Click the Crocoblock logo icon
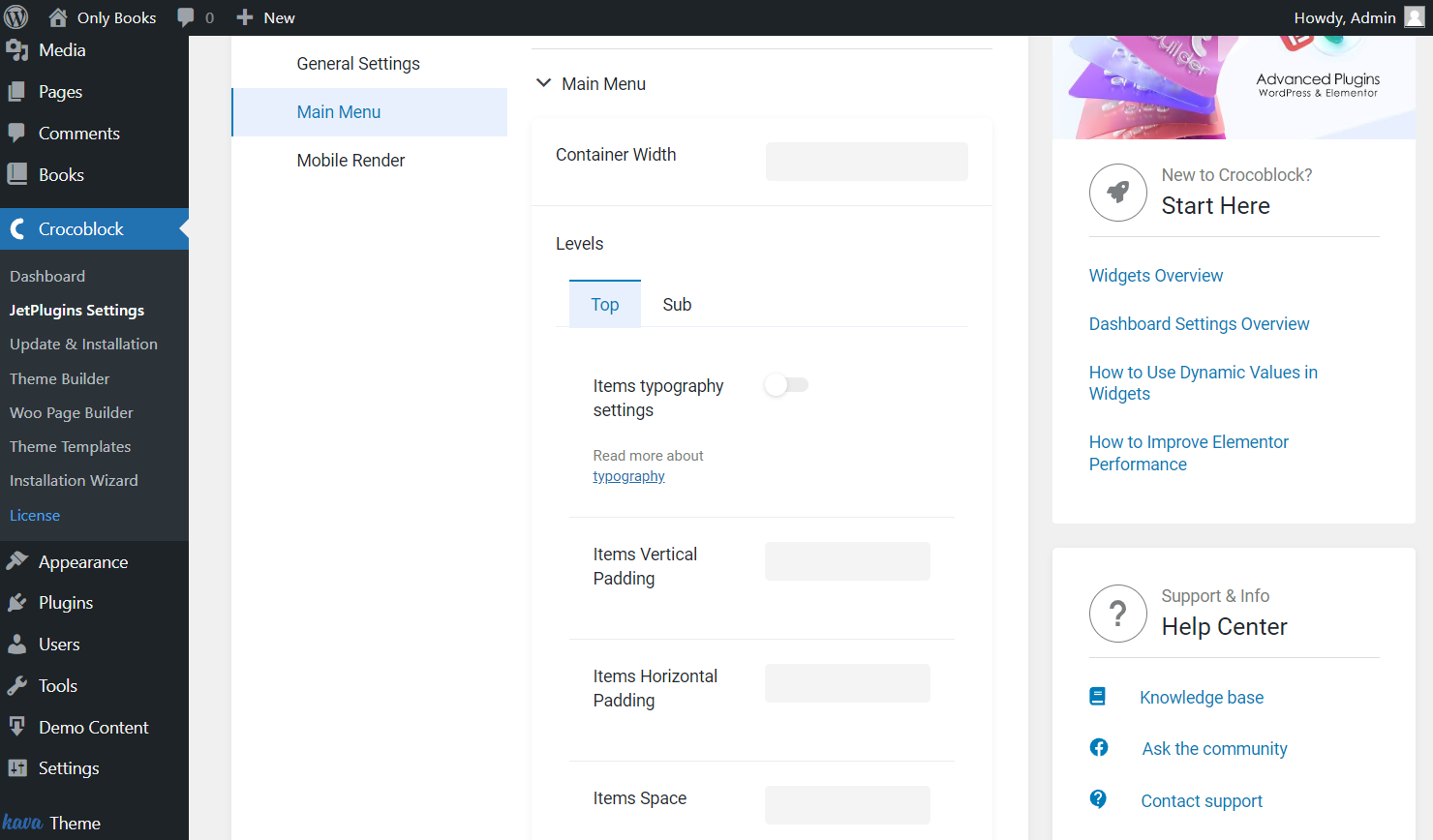This screenshot has width=1433, height=840. pyautogui.click(x=17, y=229)
